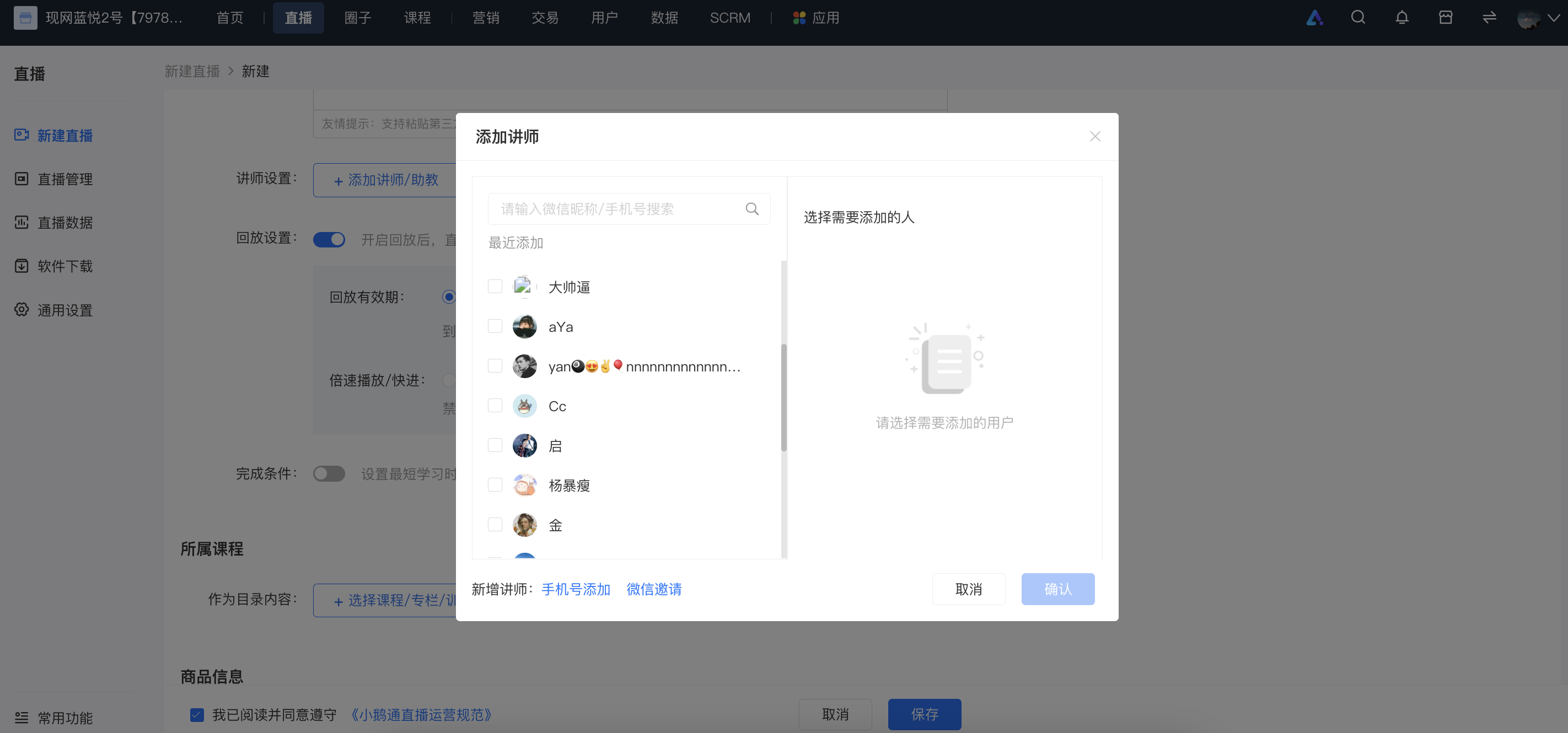
Task: Select the 直播管理 menu item
Action: pyautogui.click(x=65, y=179)
